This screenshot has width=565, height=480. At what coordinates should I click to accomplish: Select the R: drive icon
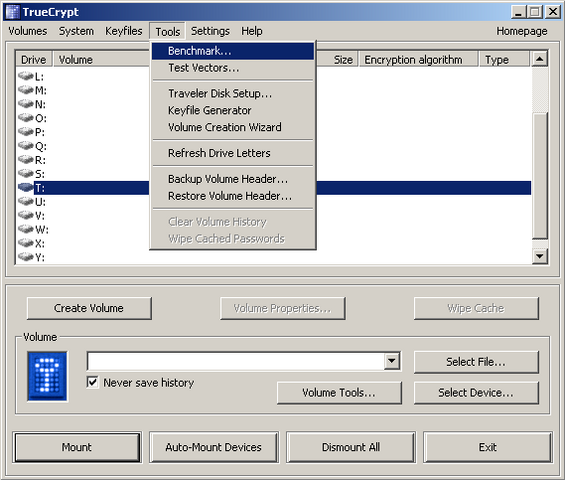click(x=26, y=159)
